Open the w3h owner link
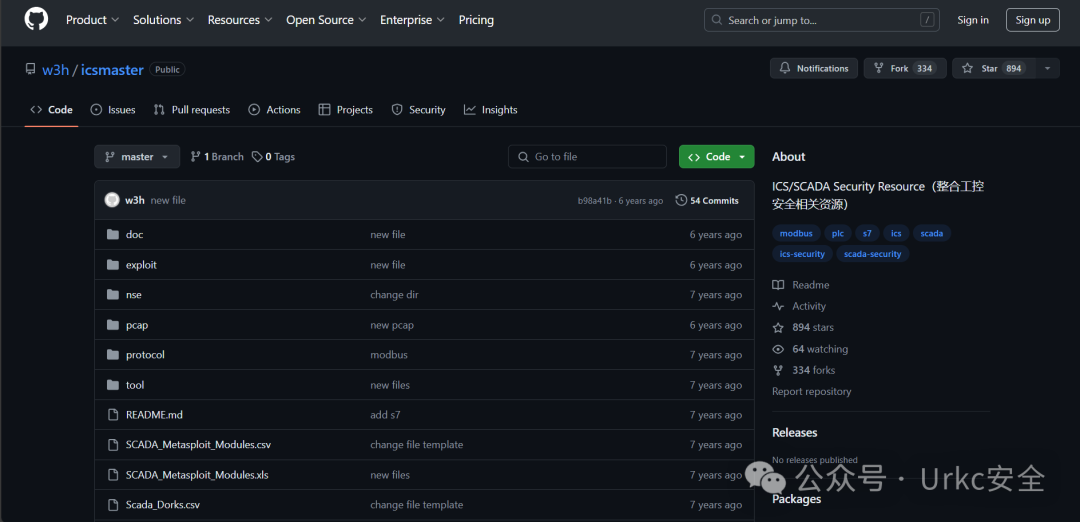 pyautogui.click(x=56, y=70)
